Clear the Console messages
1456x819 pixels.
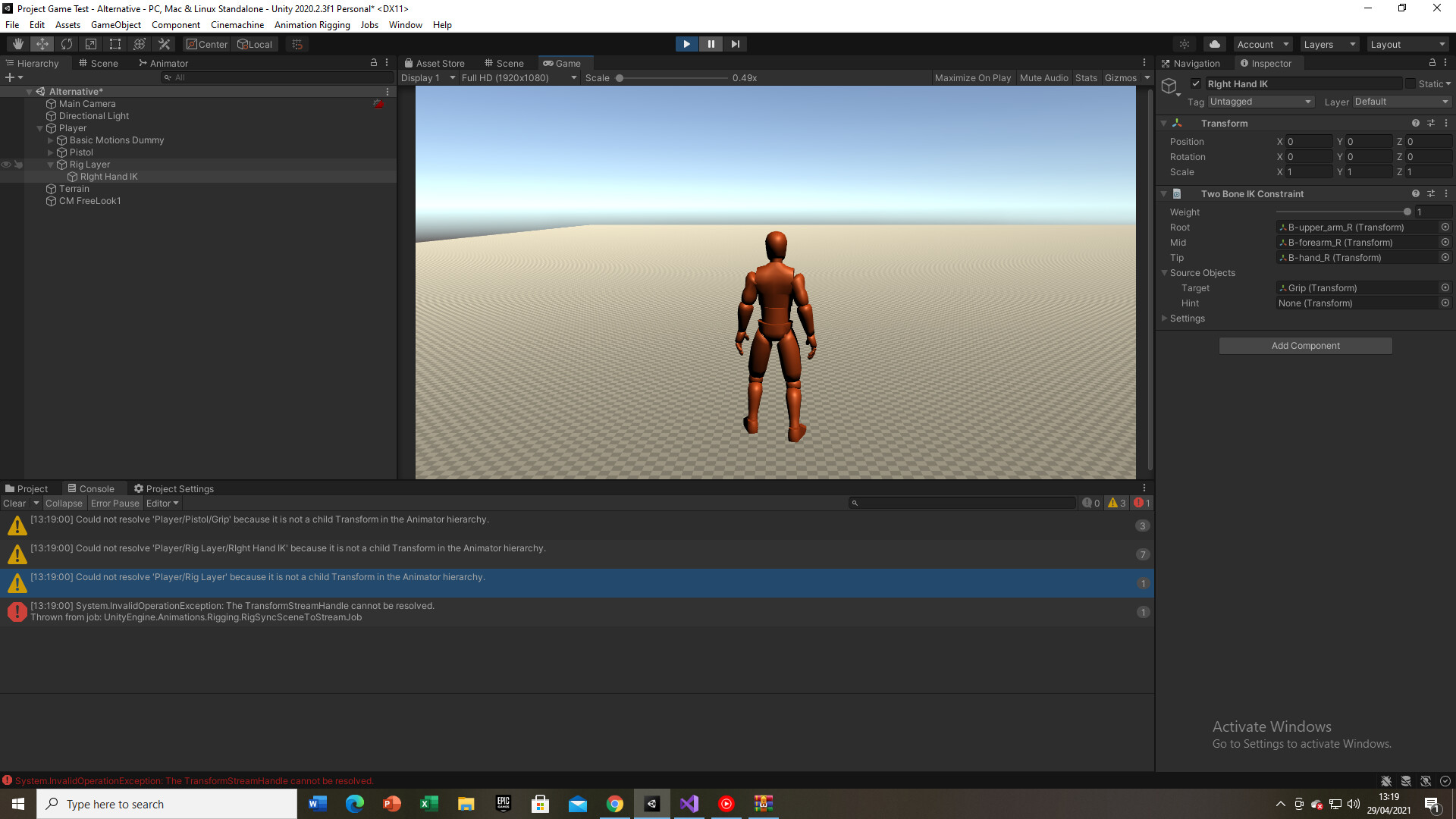click(14, 503)
